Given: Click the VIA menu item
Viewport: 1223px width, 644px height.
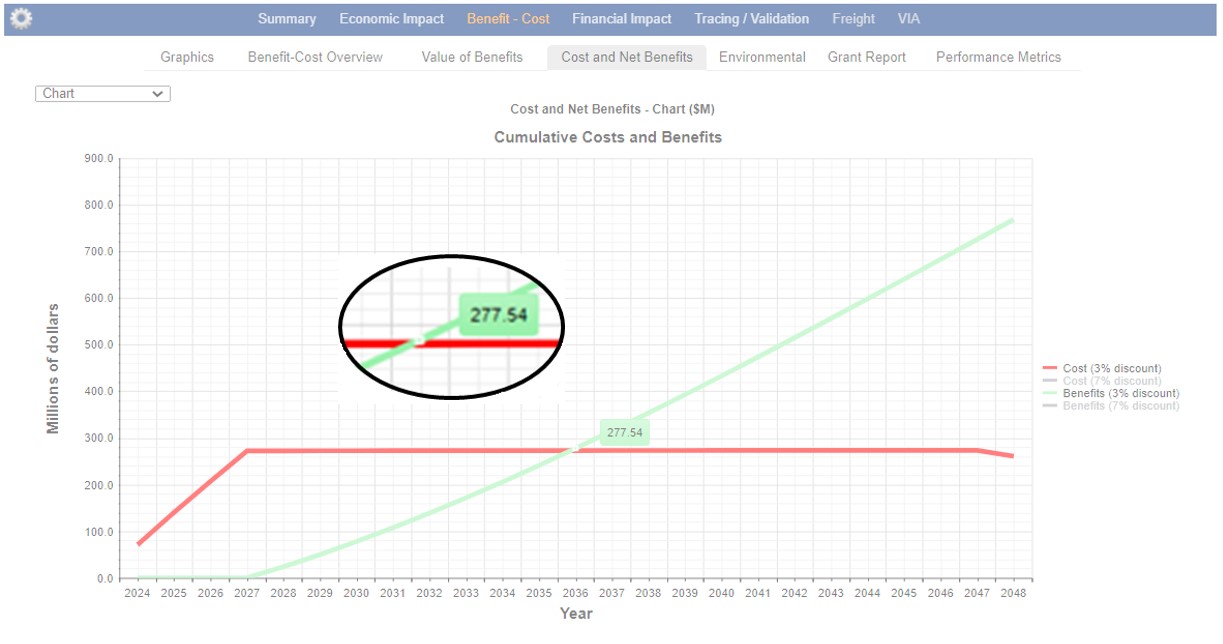Looking at the screenshot, I should pyautogui.click(x=909, y=19).
